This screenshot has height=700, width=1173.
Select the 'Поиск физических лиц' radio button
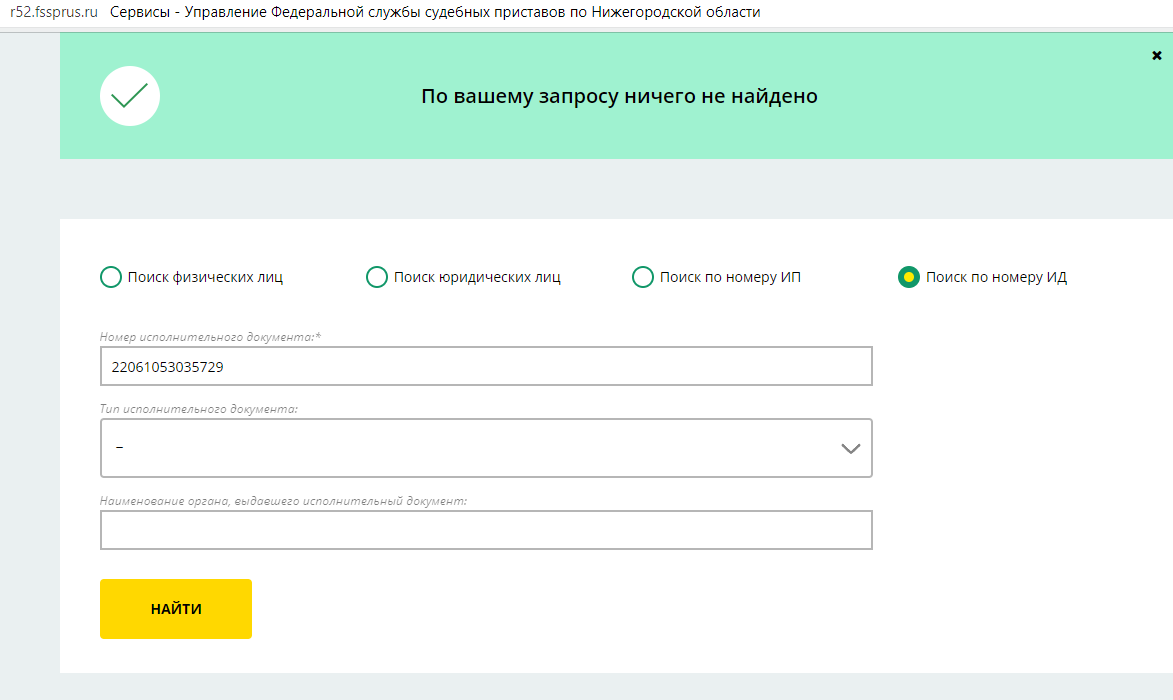click(x=111, y=277)
